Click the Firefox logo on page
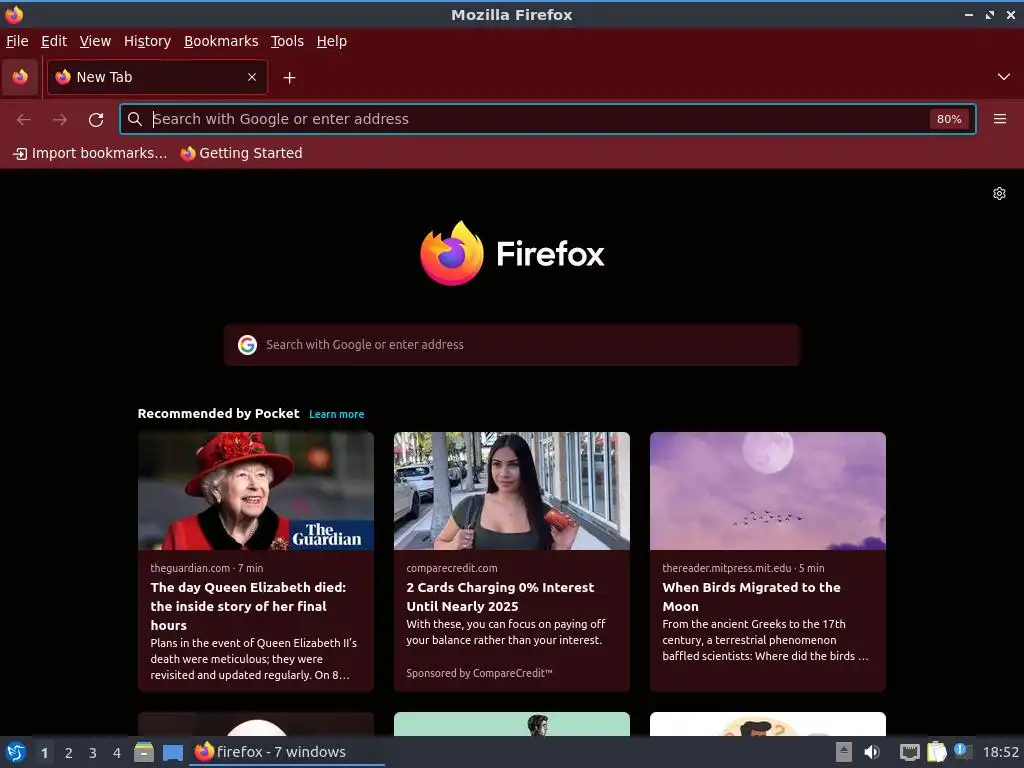Screen dimensions: 1024x768 tap(512, 253)
